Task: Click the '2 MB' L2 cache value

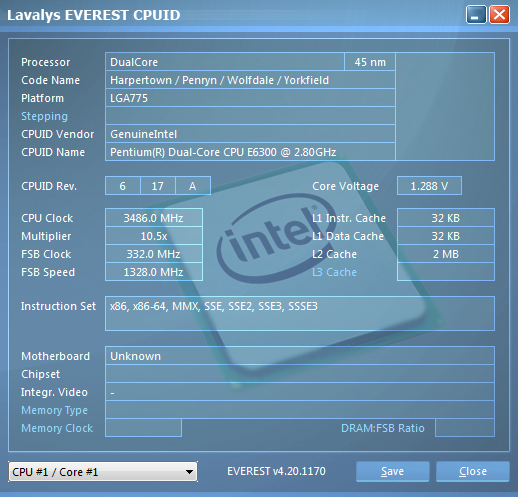Action: click(x=446, y=254)
